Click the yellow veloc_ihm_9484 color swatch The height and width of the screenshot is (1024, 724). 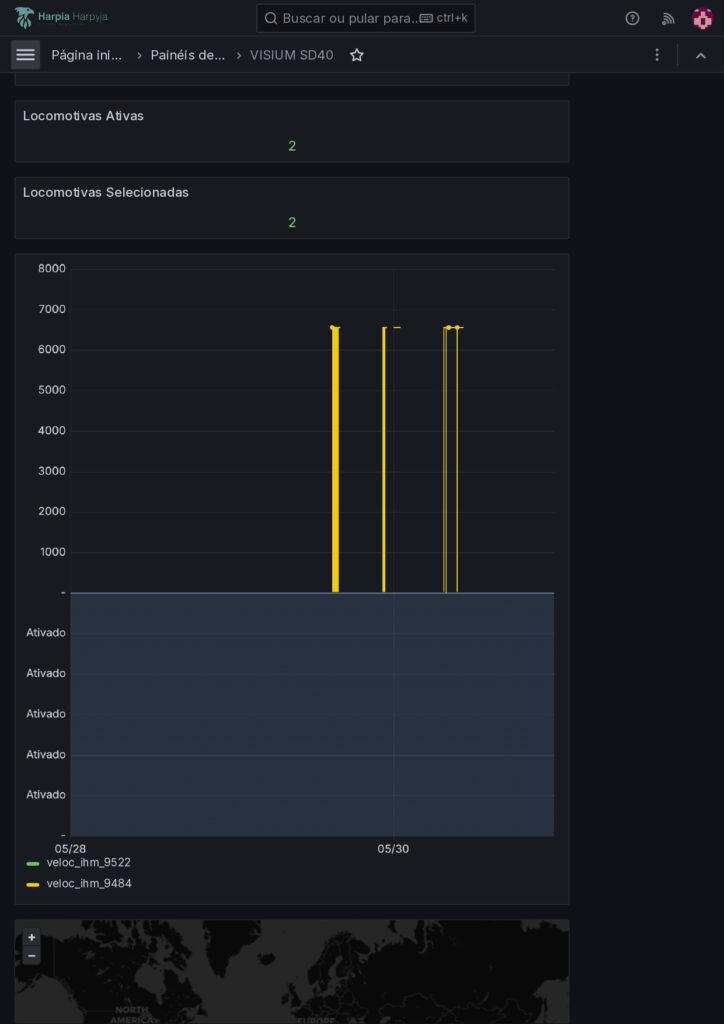tap(33, 885)
